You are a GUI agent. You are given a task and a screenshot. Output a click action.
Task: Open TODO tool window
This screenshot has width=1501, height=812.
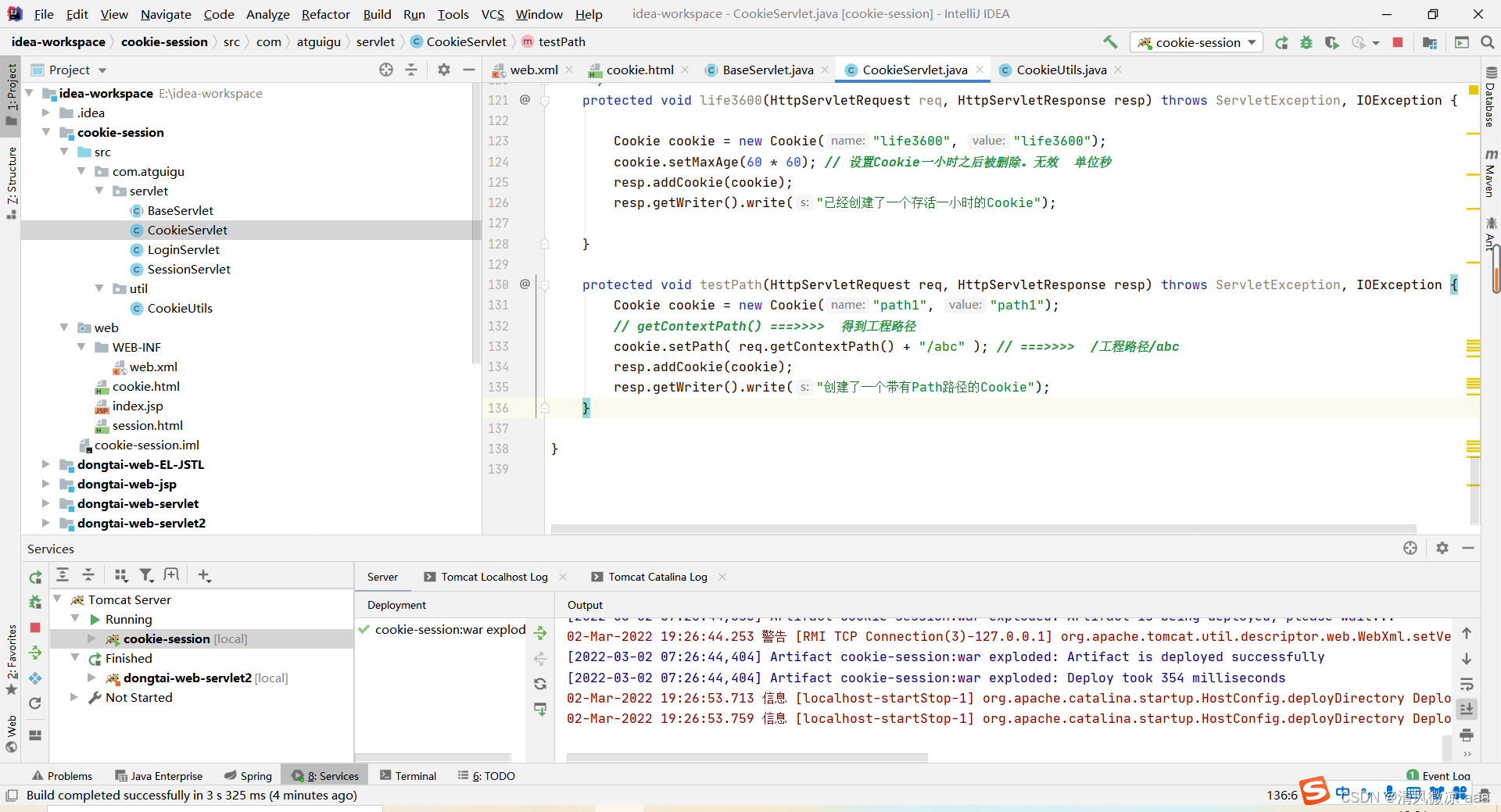click(x=486, y=776)
